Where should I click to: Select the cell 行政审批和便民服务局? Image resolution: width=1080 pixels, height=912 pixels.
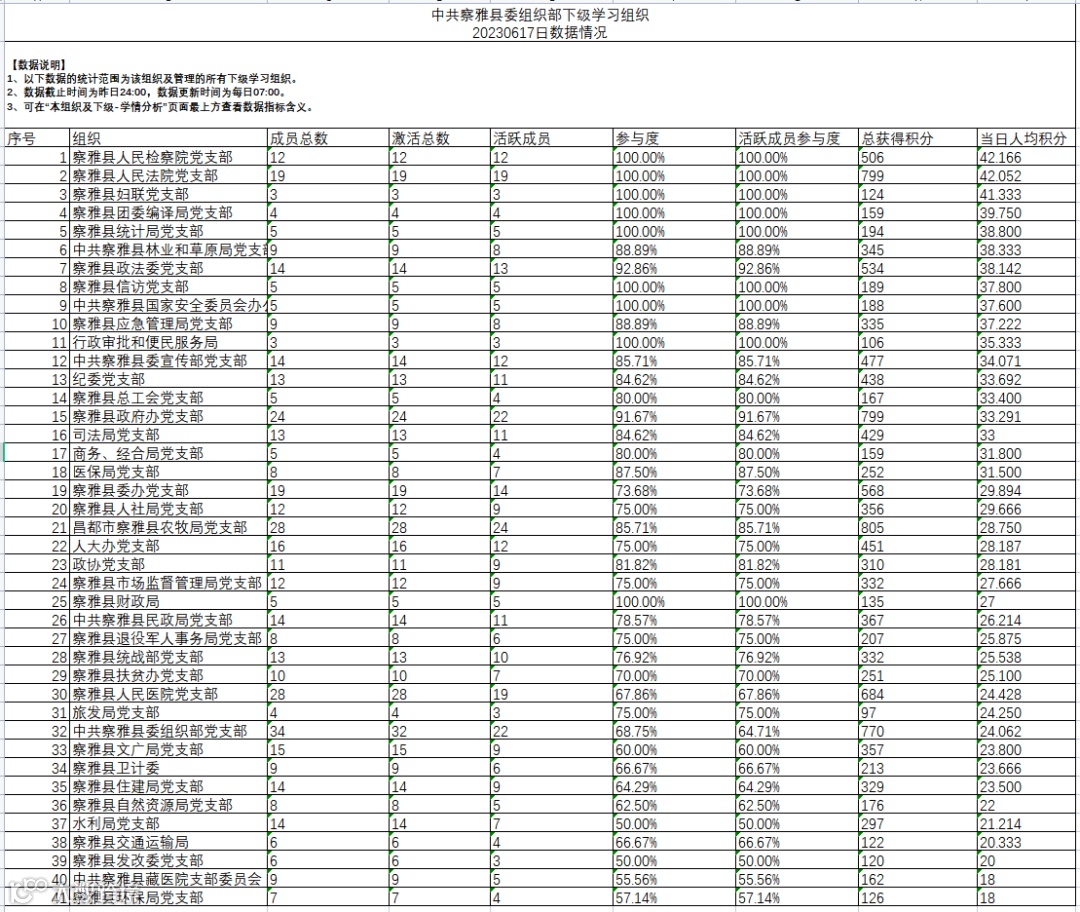(x=169, y=342)
